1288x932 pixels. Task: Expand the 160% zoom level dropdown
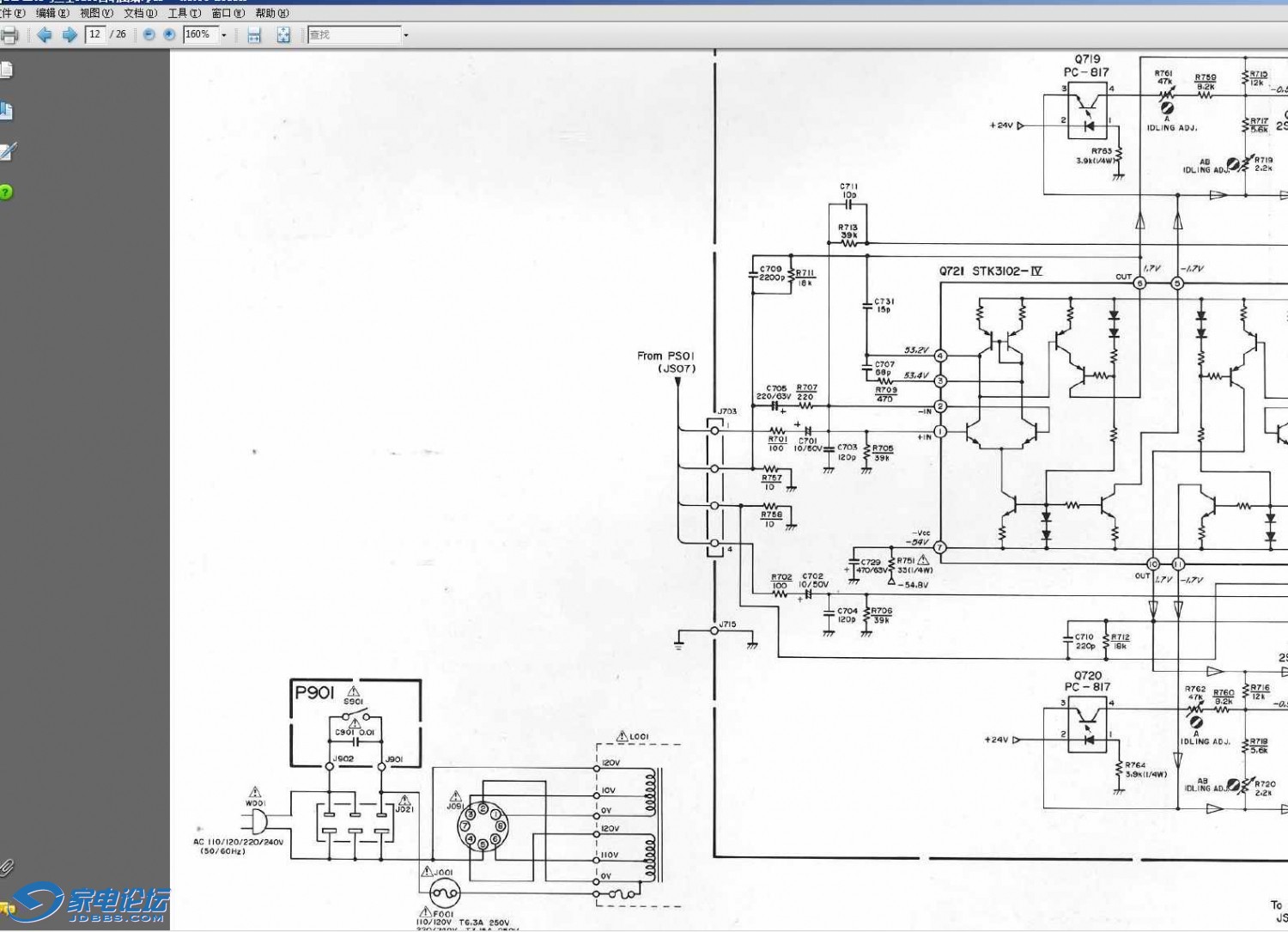coord(224,35)
